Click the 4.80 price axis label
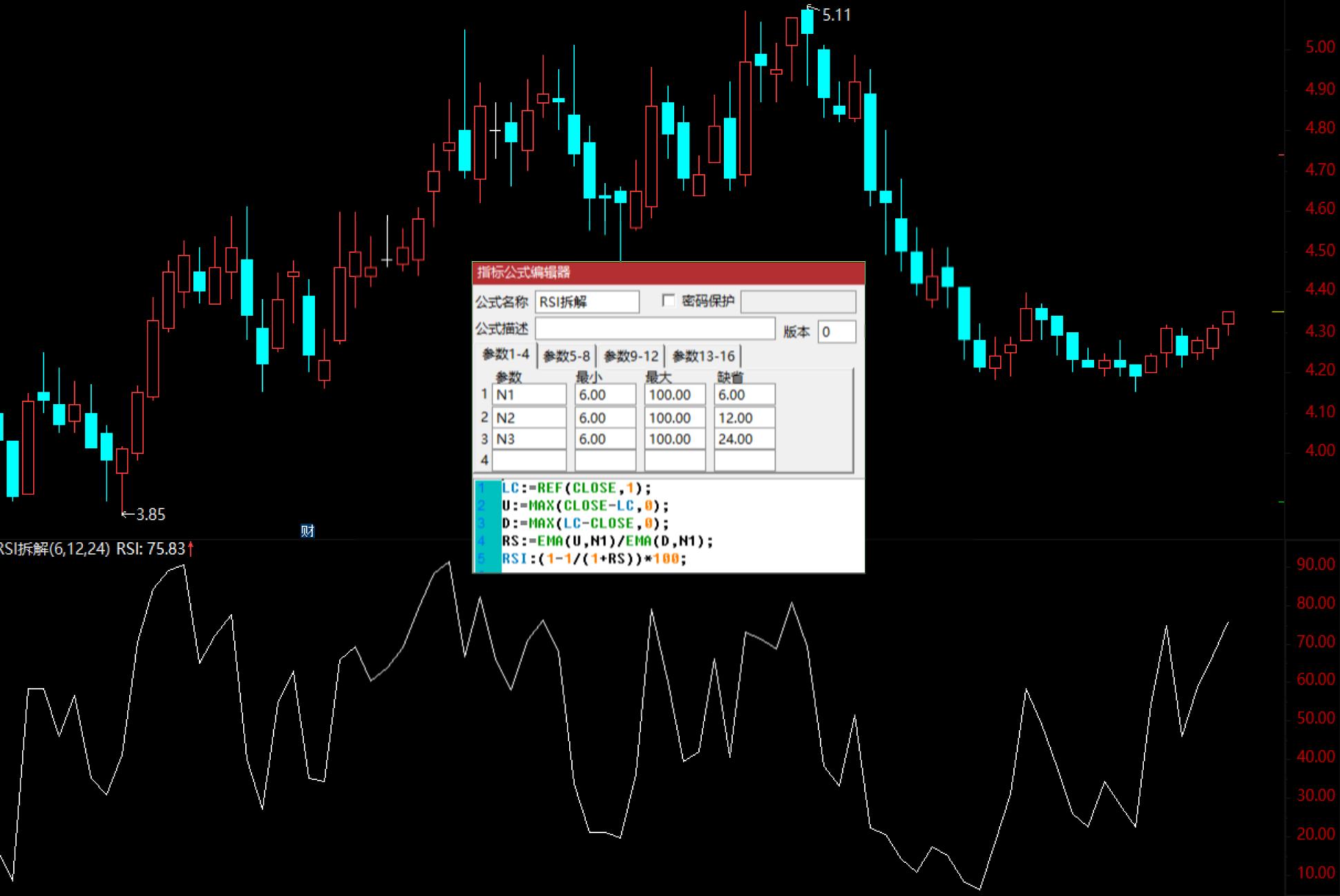 (x=1319, y=128)
